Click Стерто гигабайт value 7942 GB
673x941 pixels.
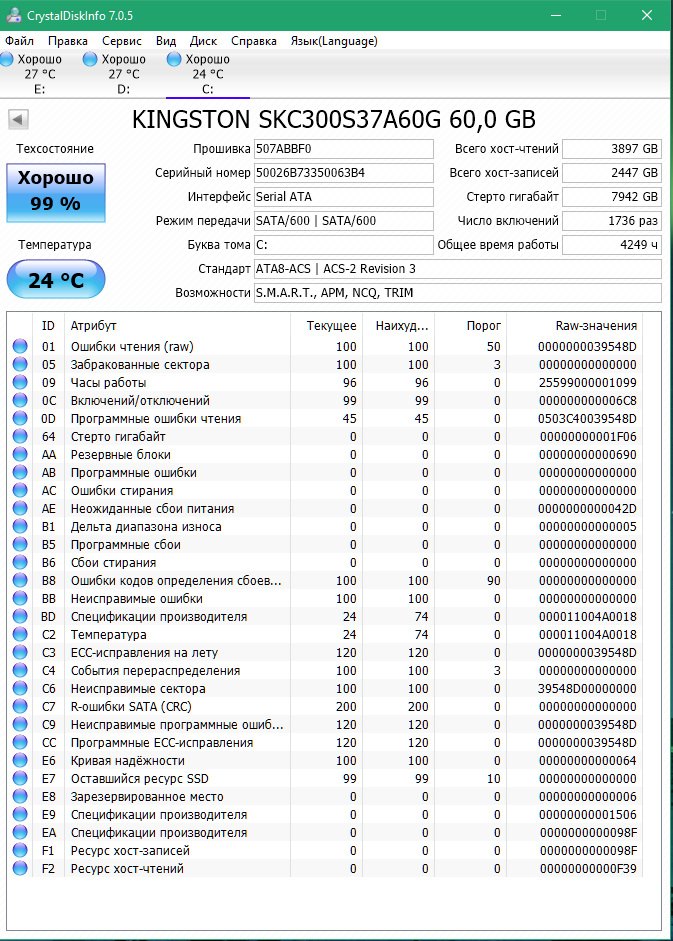click(612, 197)
